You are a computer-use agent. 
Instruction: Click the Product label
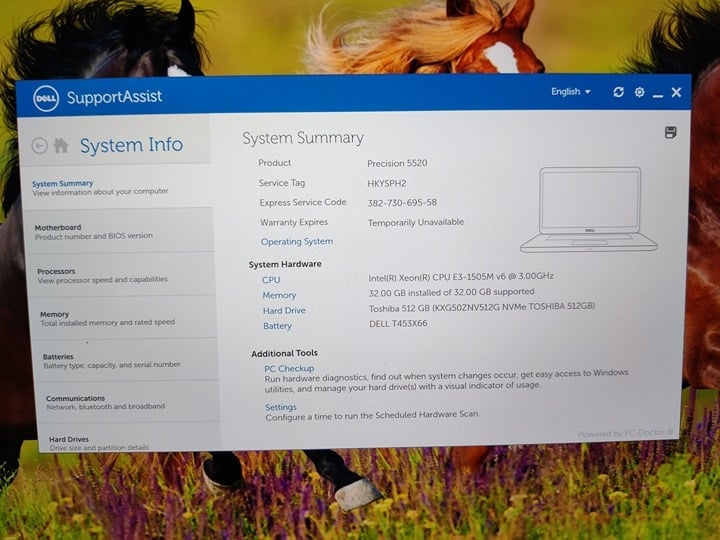[x=275, y=163]
